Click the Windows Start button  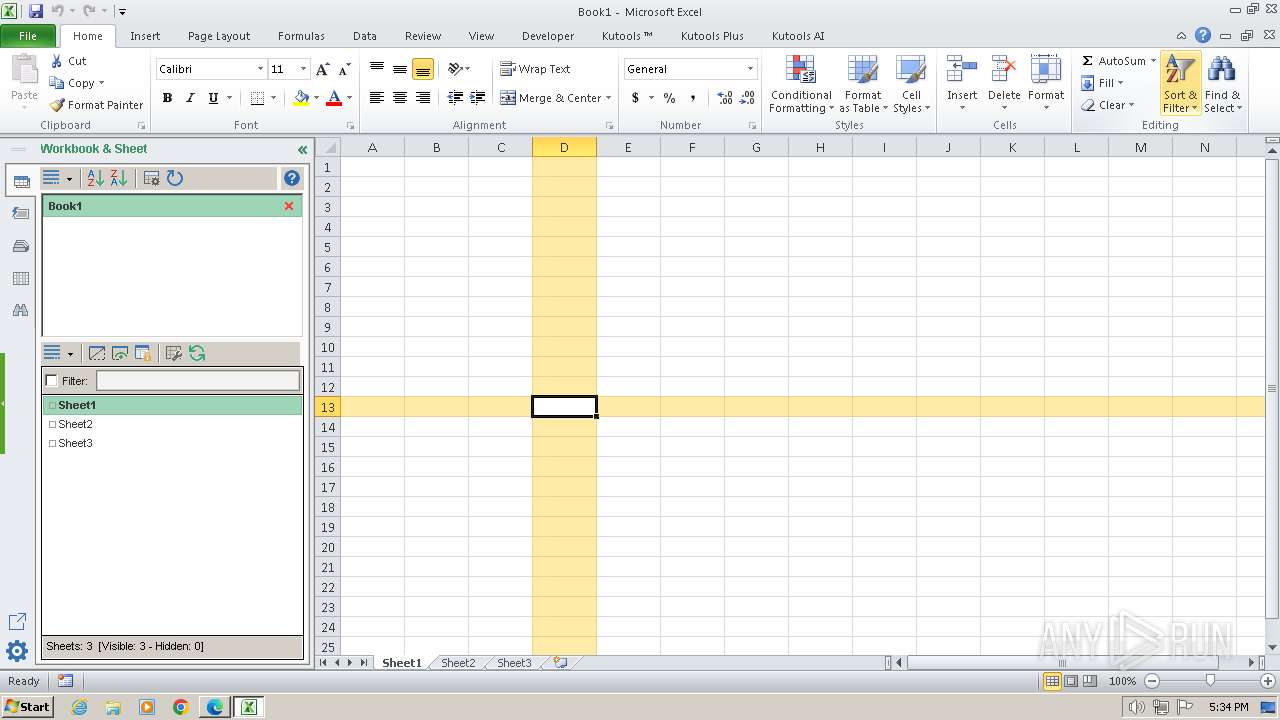27,707
